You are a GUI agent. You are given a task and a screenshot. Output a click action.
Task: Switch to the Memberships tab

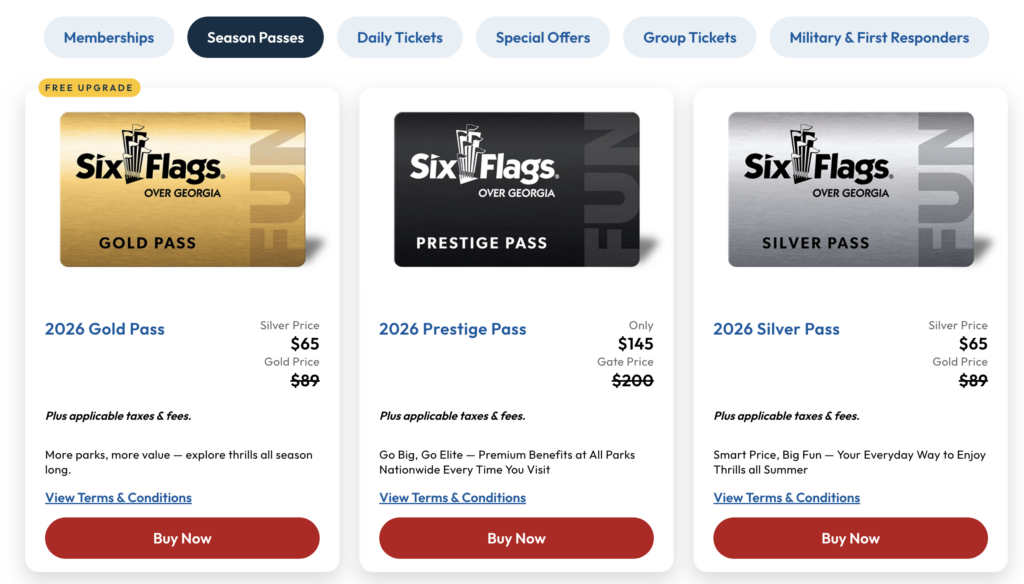click(x=108, y=37)
